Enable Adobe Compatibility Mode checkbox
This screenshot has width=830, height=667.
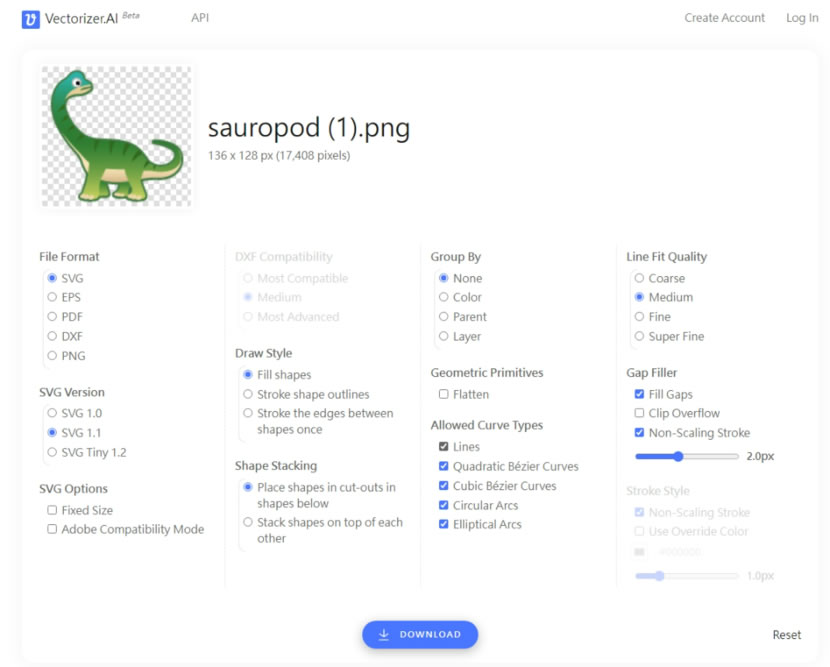tap(52, 529)
